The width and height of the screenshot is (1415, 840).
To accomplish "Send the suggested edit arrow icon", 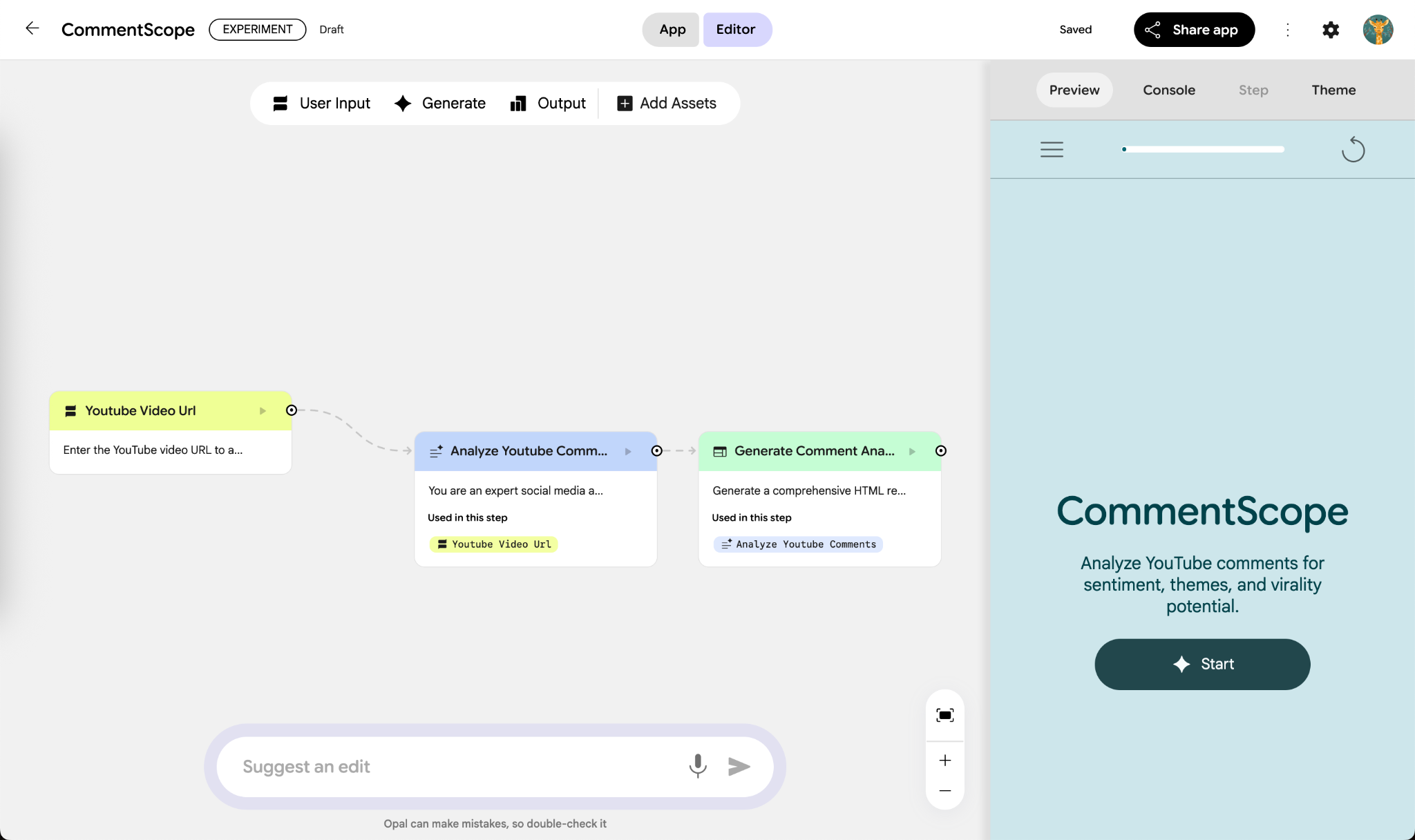I will click(x=739, y=766).
